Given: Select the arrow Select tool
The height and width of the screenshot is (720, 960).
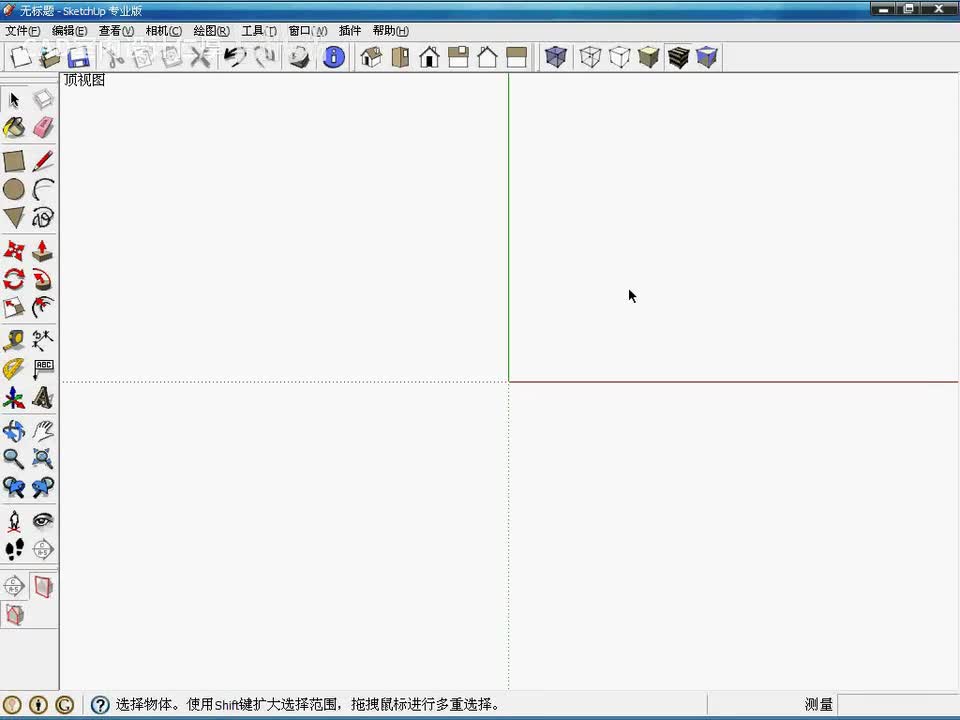Looking at the screenshot, I should (14, 99).
